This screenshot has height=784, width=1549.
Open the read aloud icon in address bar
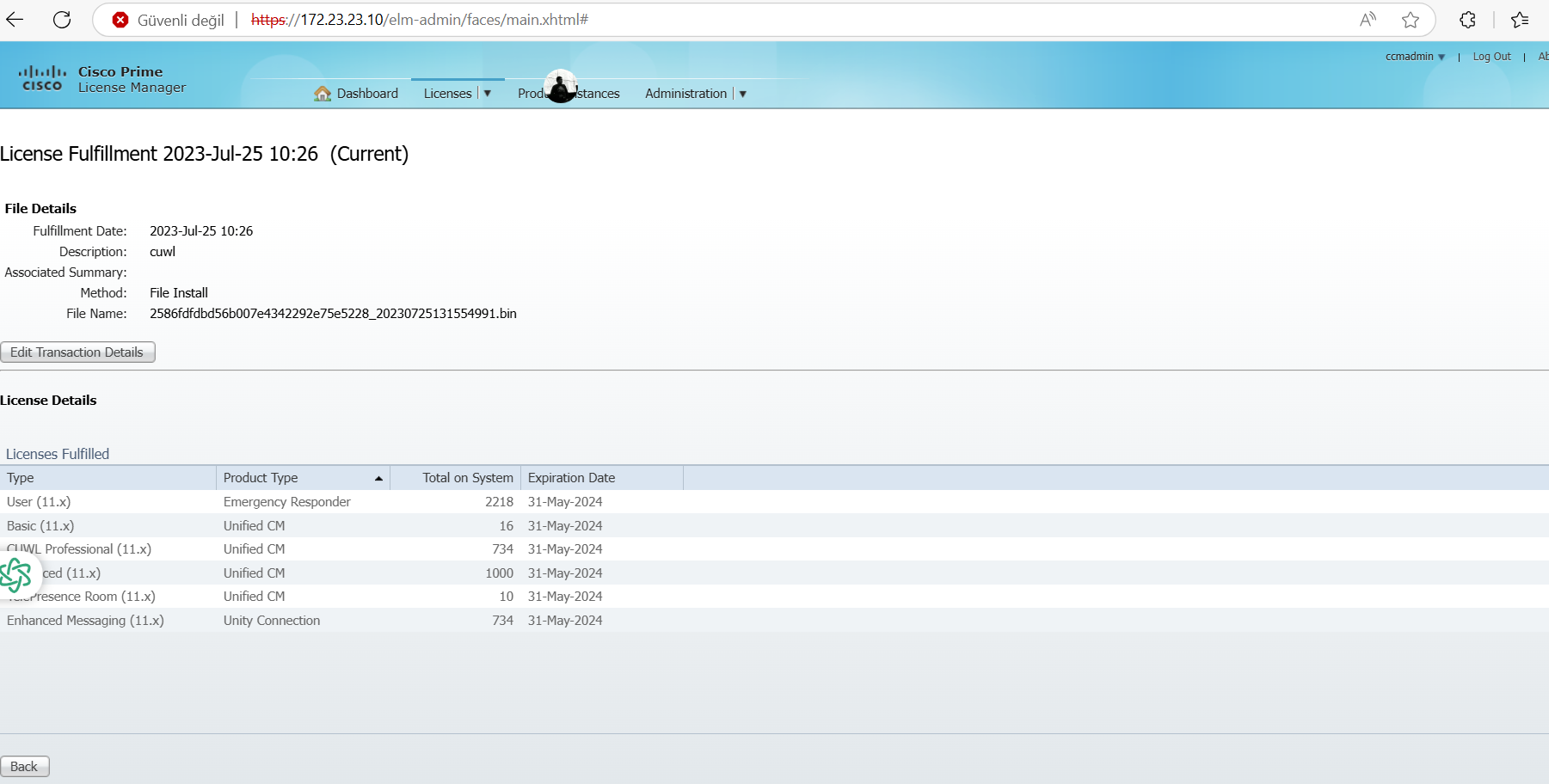coord(1368,20)
